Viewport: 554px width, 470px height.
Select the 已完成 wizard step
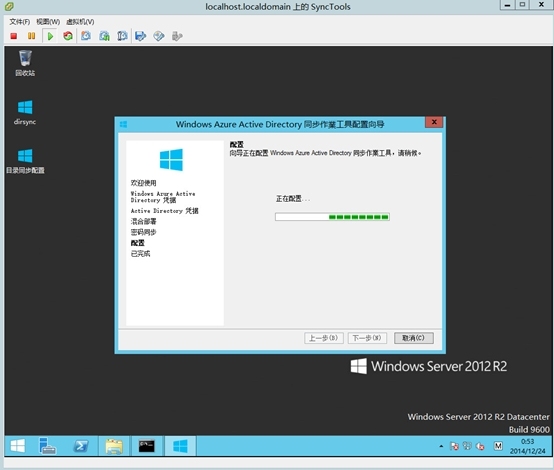(x=140, y=254)
